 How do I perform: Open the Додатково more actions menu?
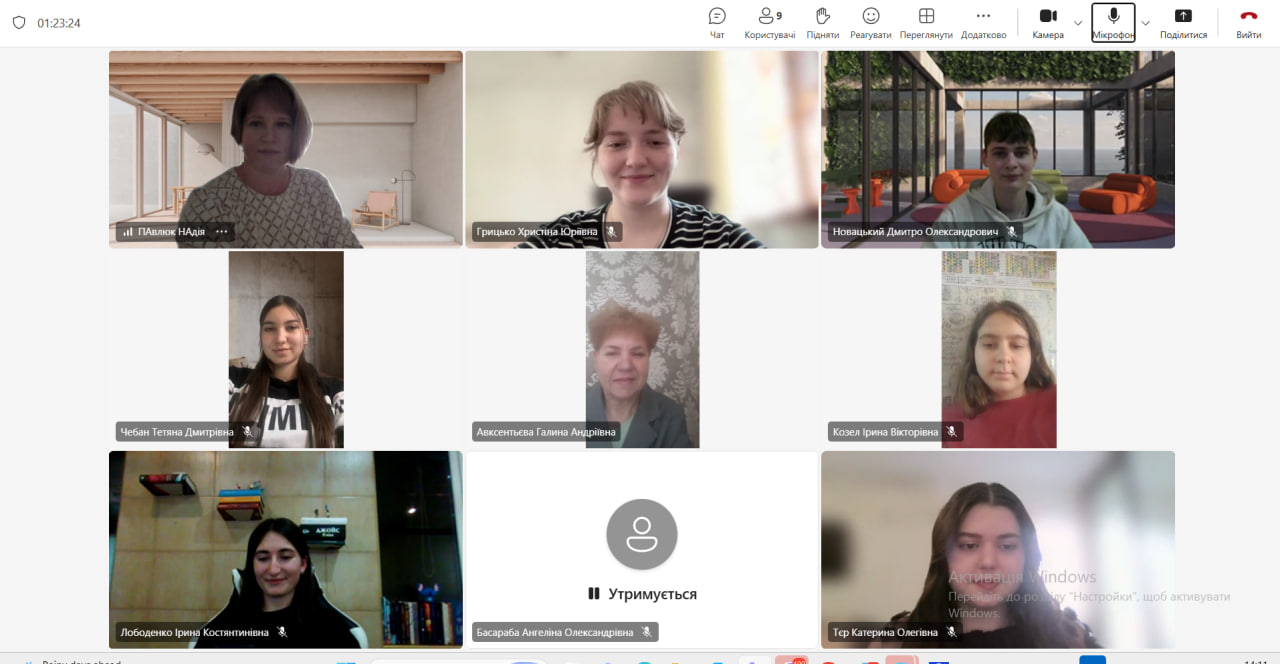coord(983,22)
